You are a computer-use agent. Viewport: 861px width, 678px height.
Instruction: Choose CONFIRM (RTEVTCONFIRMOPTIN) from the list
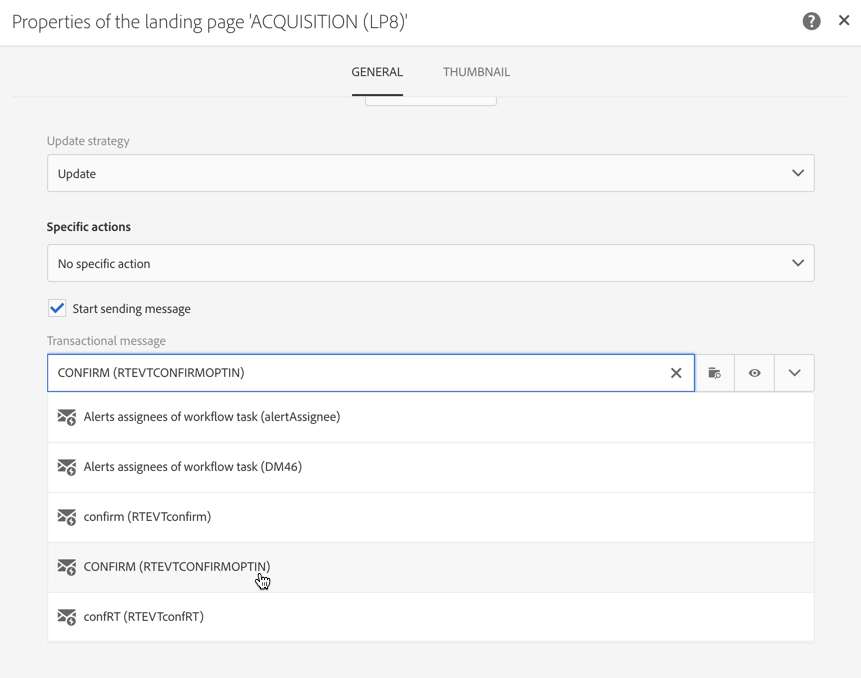click(177, 567)
